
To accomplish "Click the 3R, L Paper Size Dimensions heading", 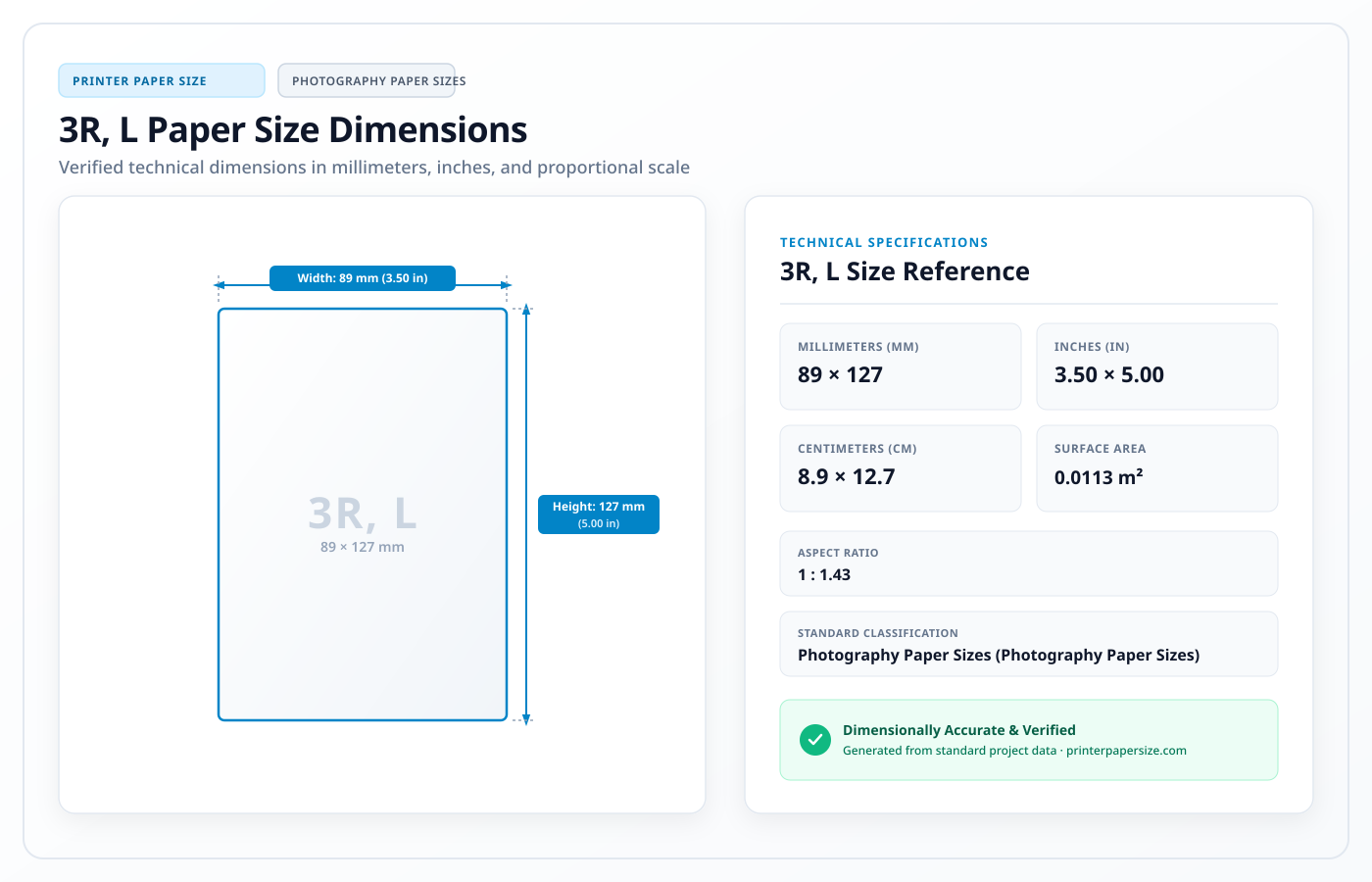I will point(293,129).
